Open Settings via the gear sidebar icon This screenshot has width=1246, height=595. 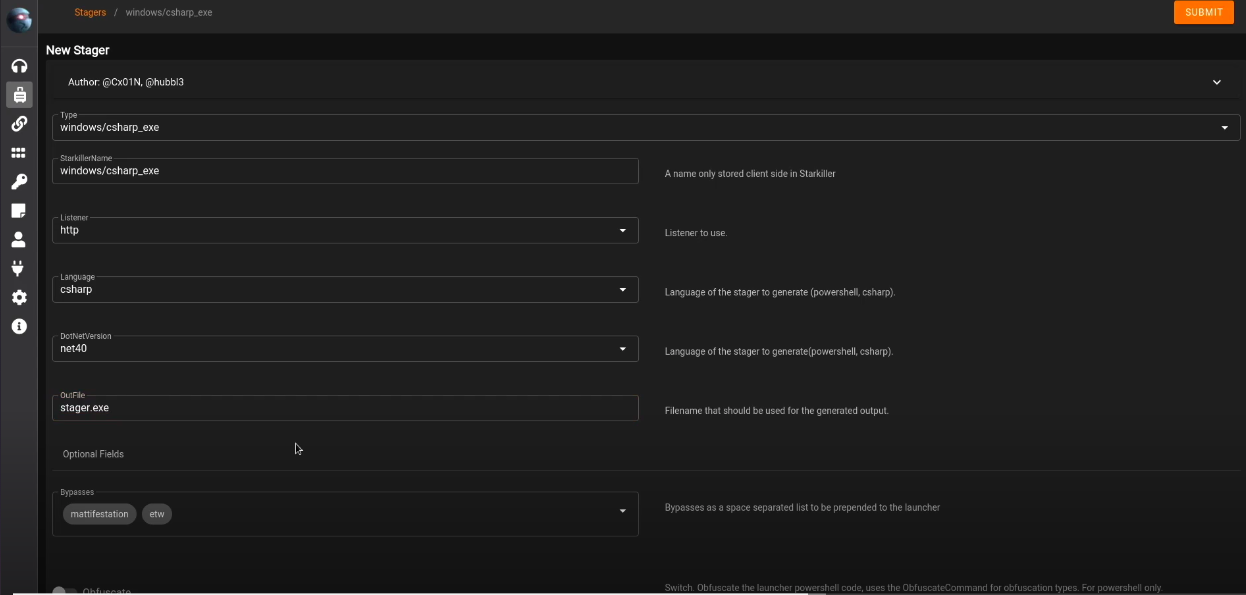19,297
